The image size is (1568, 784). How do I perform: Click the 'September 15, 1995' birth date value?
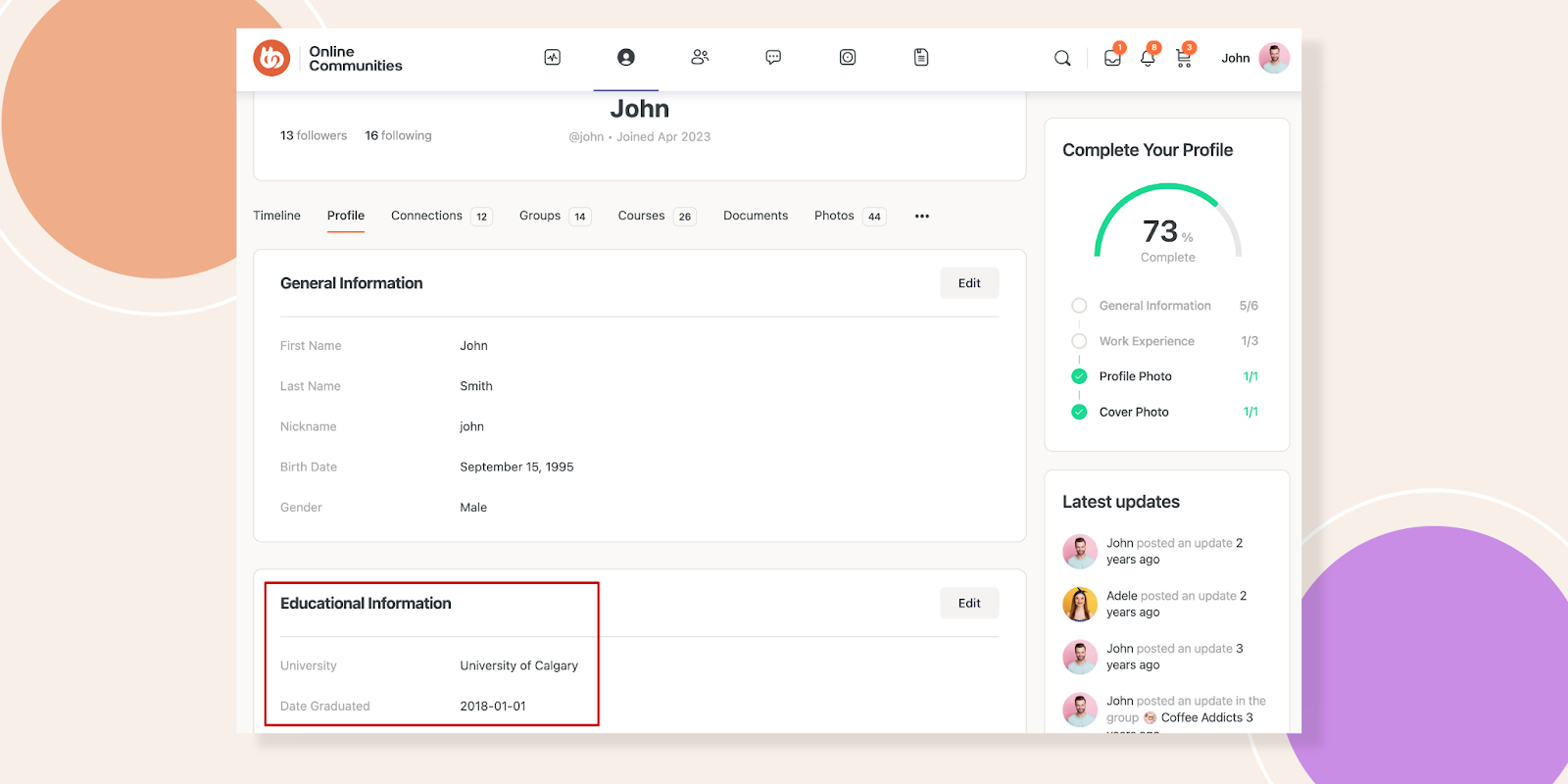coord(516,467)
